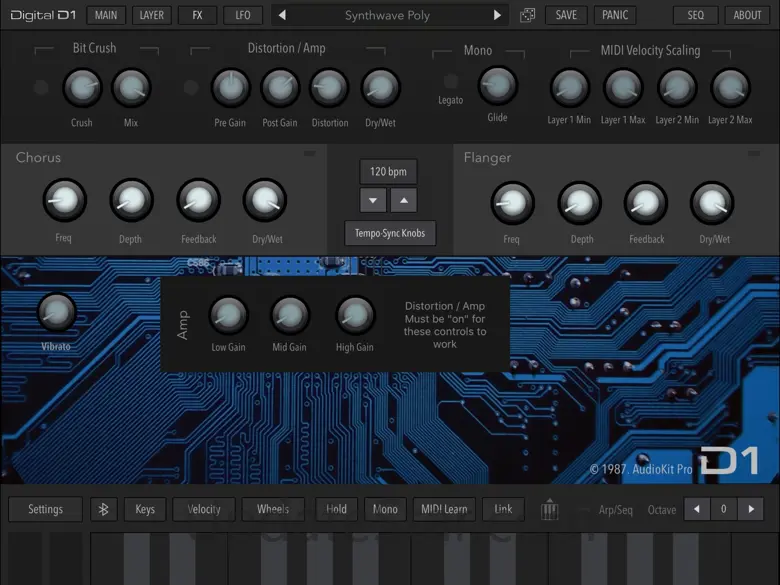Click the Layer 2 Min knob

point(677,88)
